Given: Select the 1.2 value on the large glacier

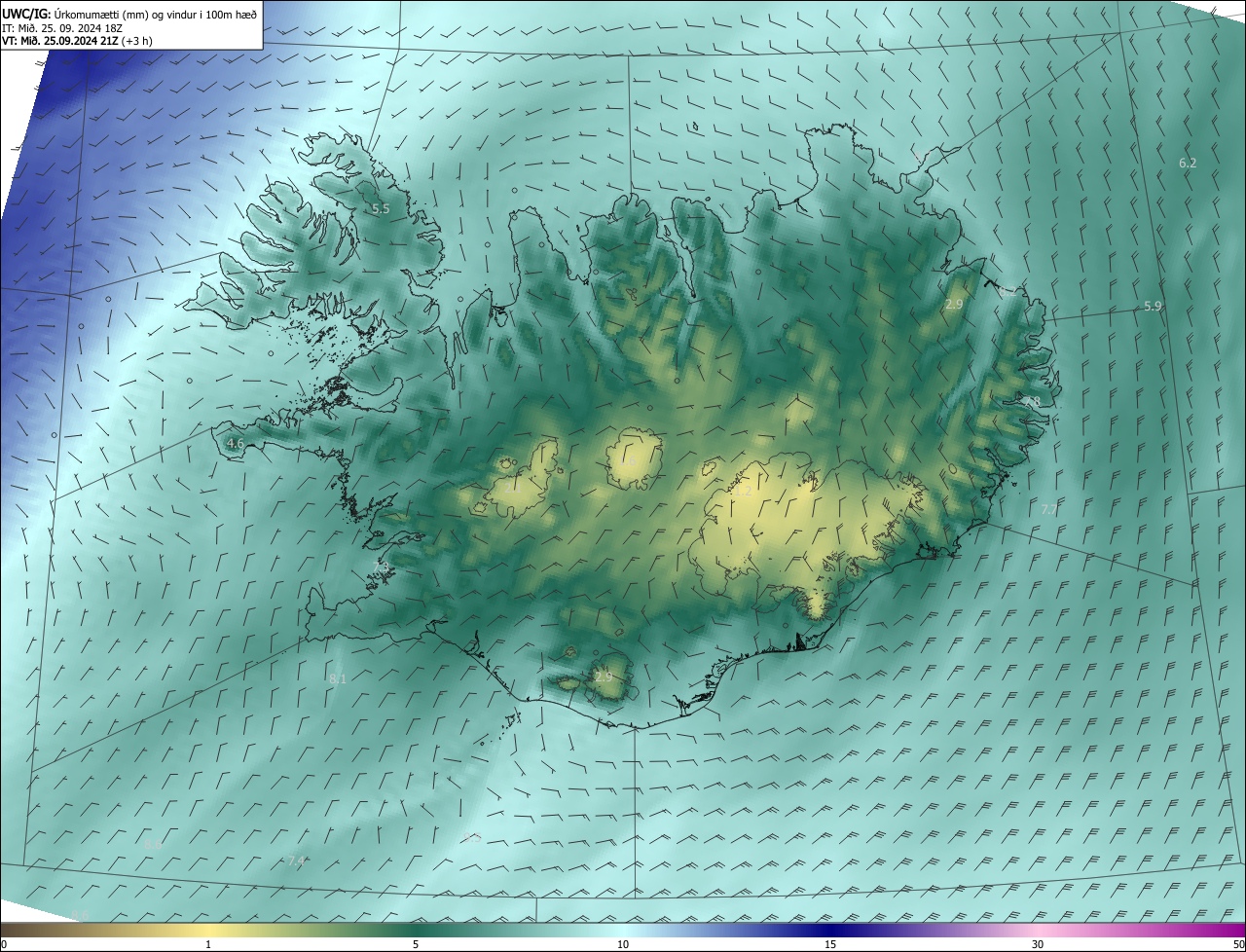Looking at the screenshot, I should pyautogui.click(x=743, y=491).
